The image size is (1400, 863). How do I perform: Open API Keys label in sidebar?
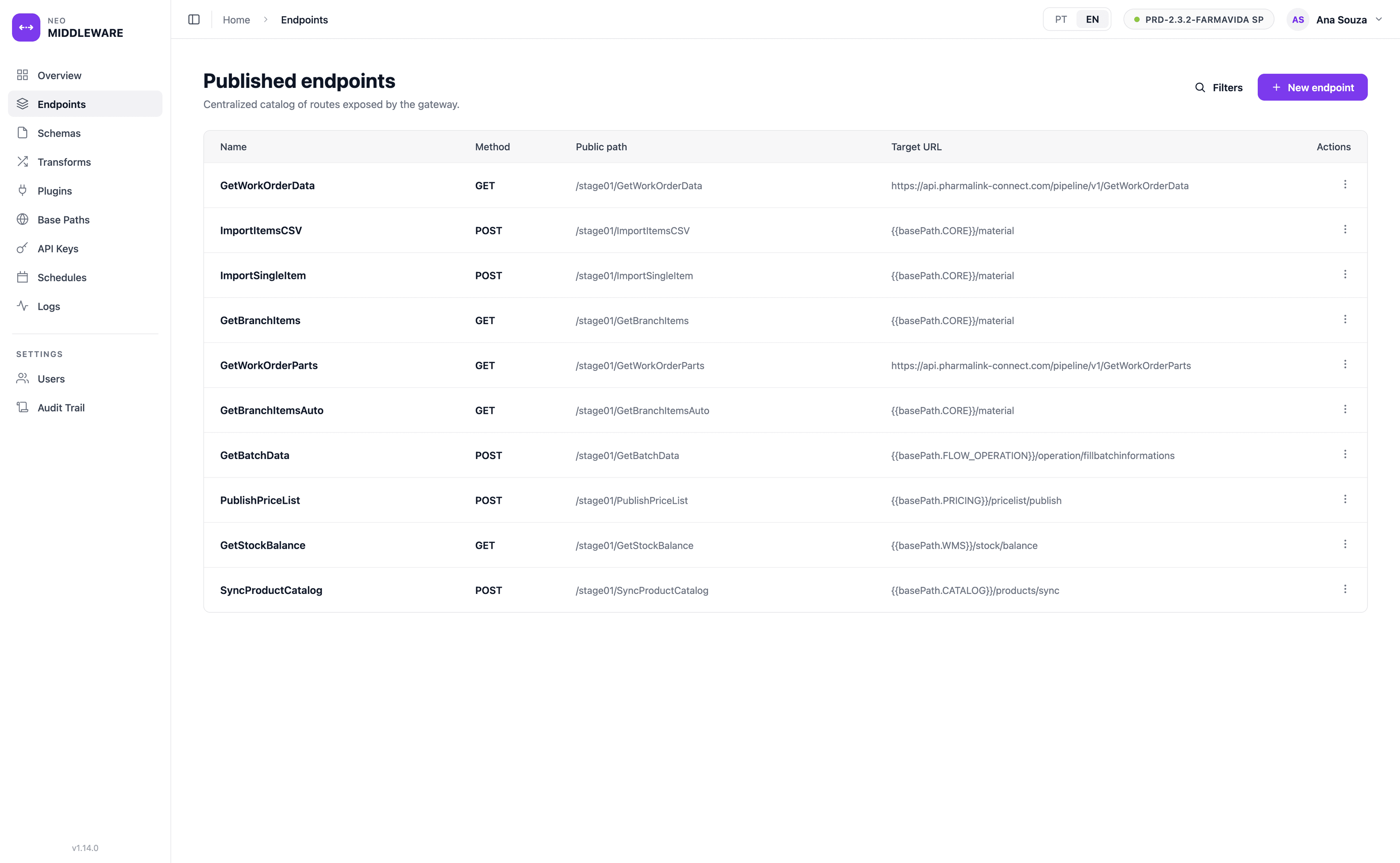click(58, 248)
